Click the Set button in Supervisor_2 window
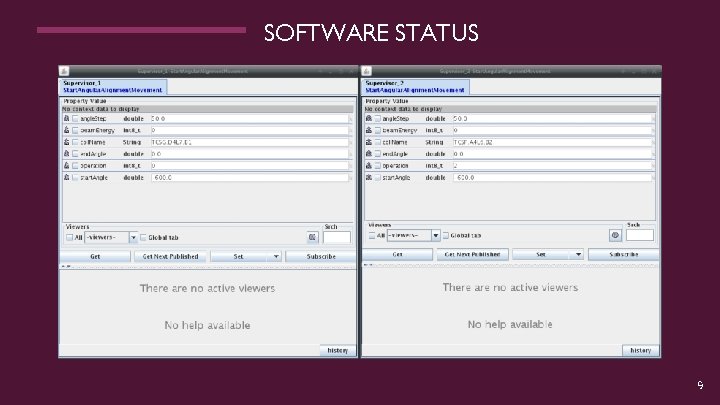This screenshot has width=720, height=405. (x=541, y=254)
